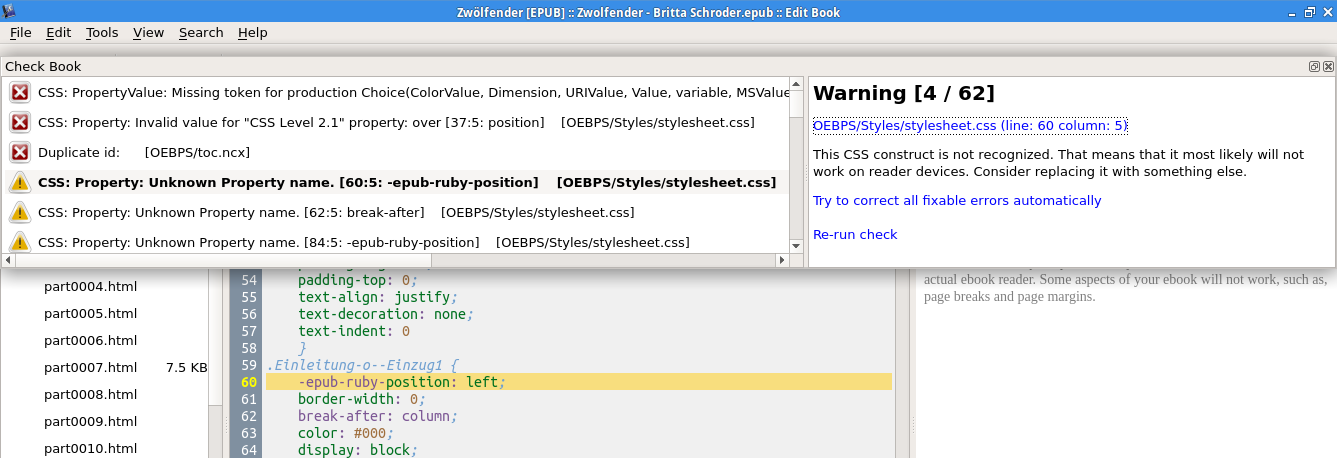The height and width of the screenshot is (458, 1337).
Task: Select the 'Unknown Property name [62:5: break-after]' warning
Action: pos(395,213)
